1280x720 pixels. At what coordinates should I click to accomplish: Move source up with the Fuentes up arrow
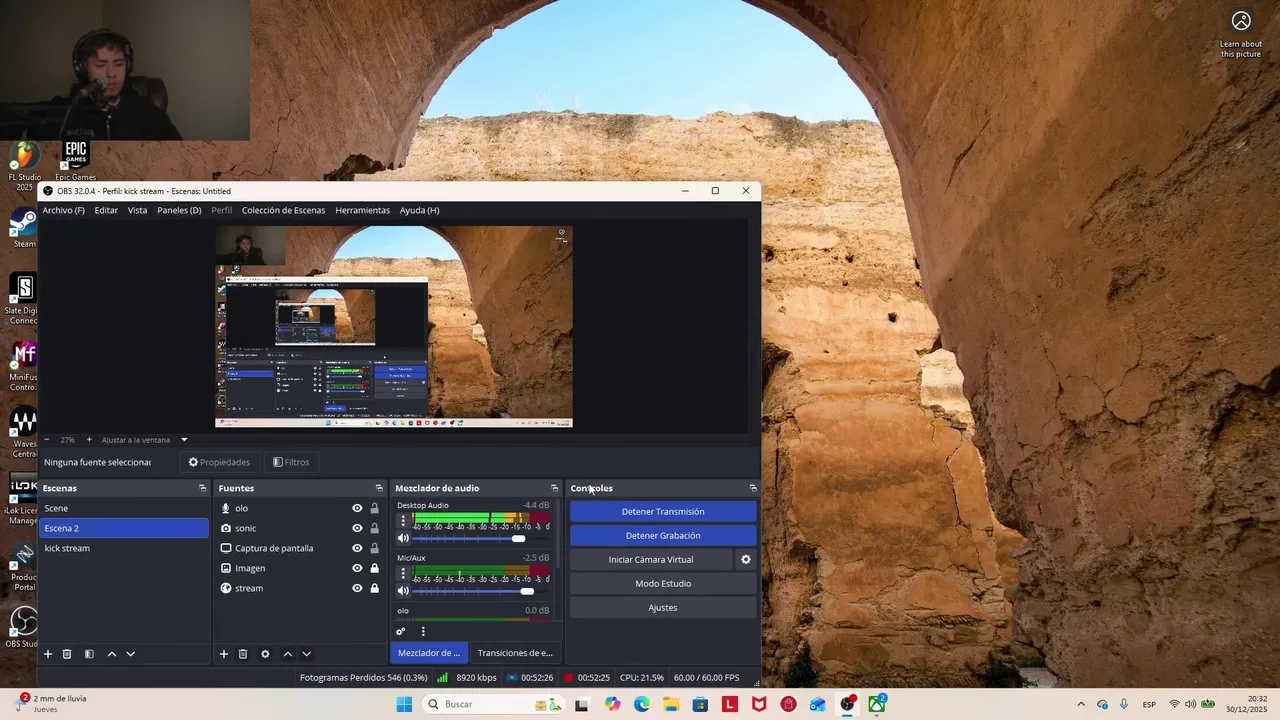coord(287,654)
